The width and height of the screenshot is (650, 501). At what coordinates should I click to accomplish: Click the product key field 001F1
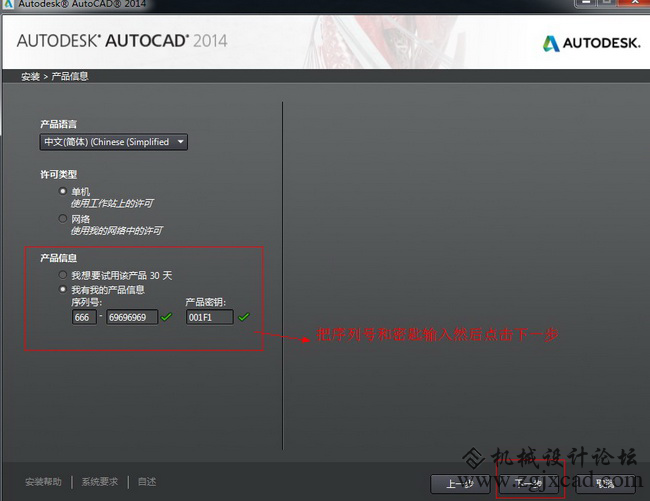point(209,317)
